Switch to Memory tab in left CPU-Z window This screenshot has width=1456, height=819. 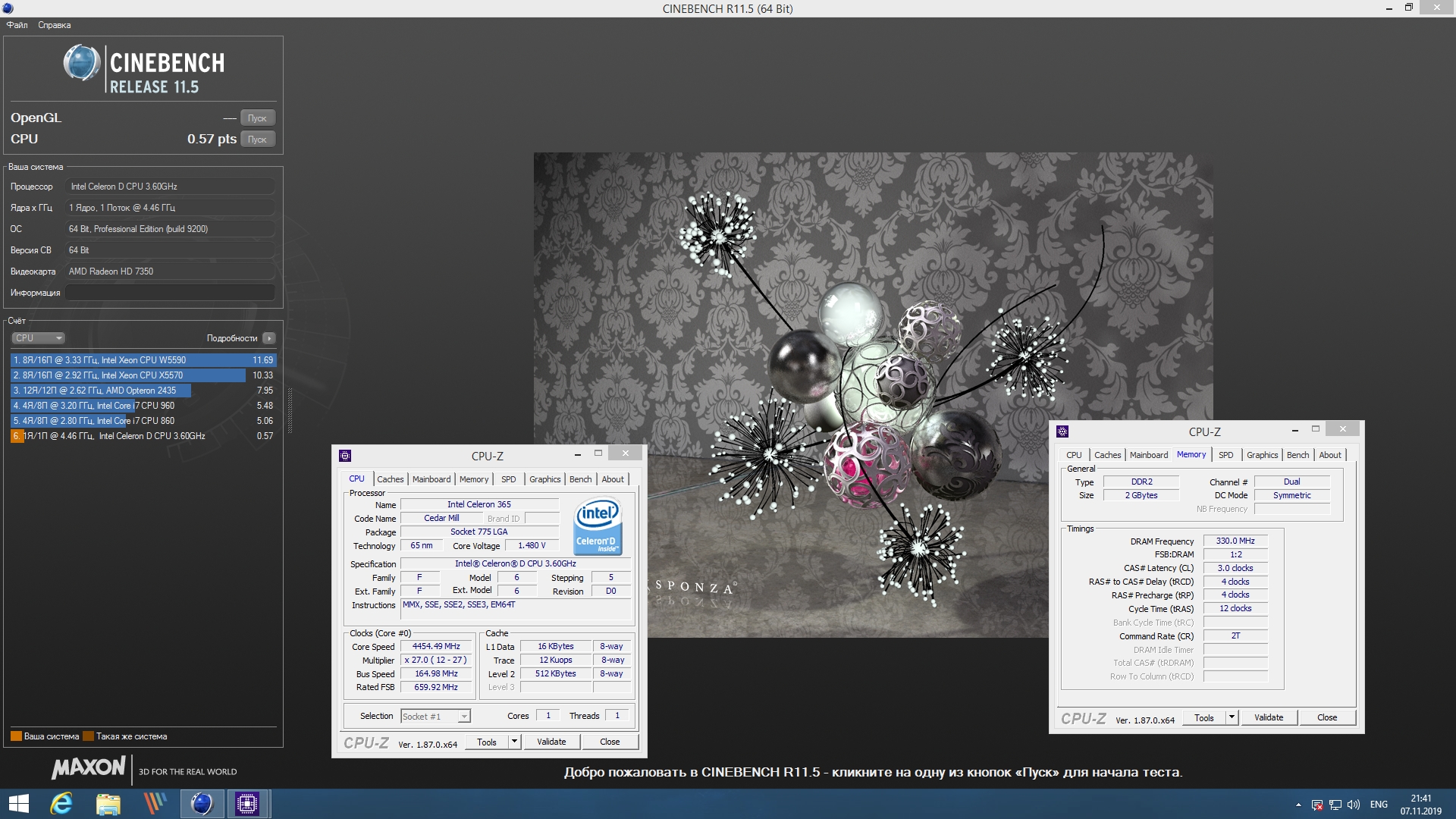click(474, 479)
